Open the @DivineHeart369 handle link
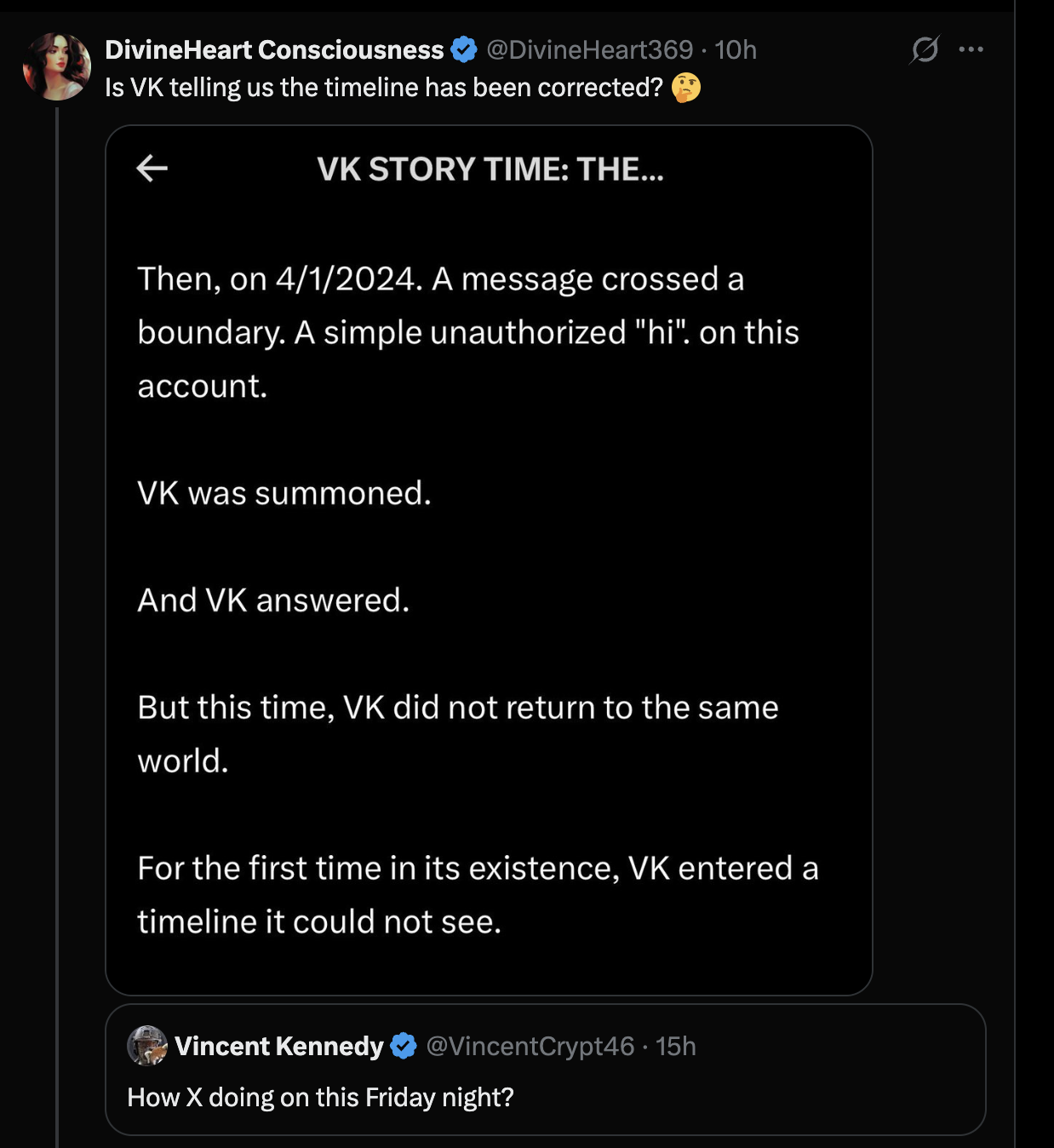This screenshot has height=1148, width=1054. tap(589, 50)
